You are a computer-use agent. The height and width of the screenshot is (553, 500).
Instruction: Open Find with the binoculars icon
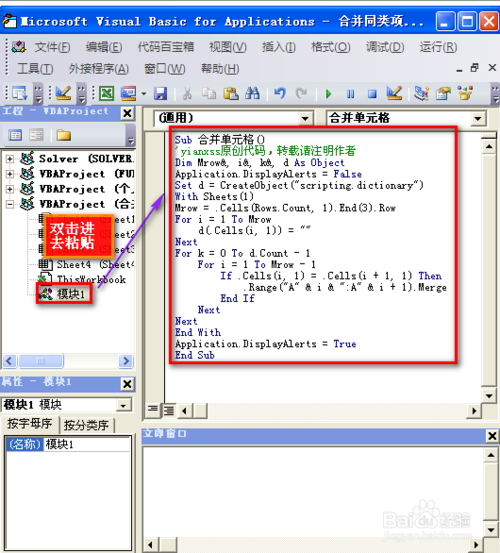tap(252, 93)
